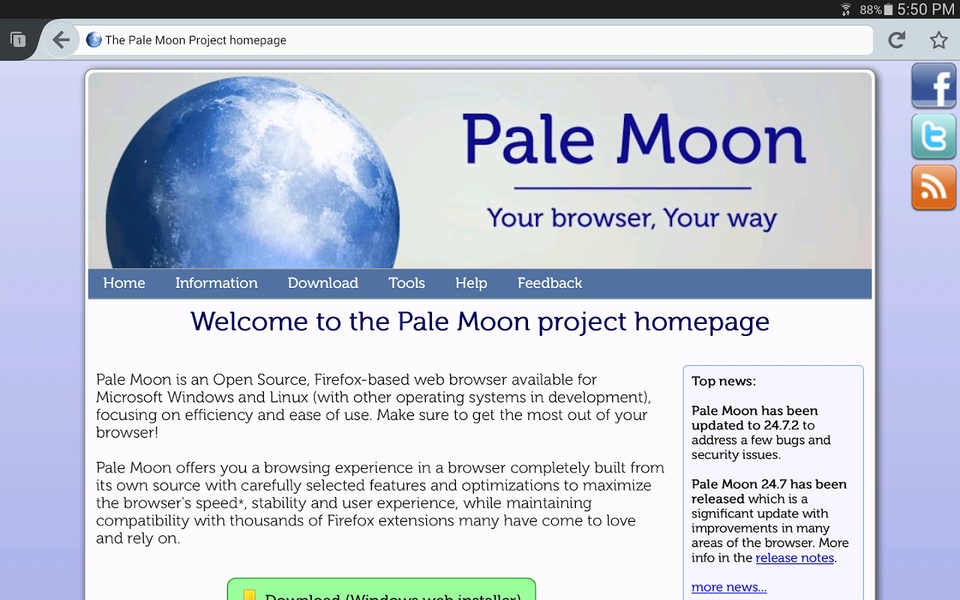Click the 'Top news:' heading
960x600 pixels.
[x=724, y=381]
